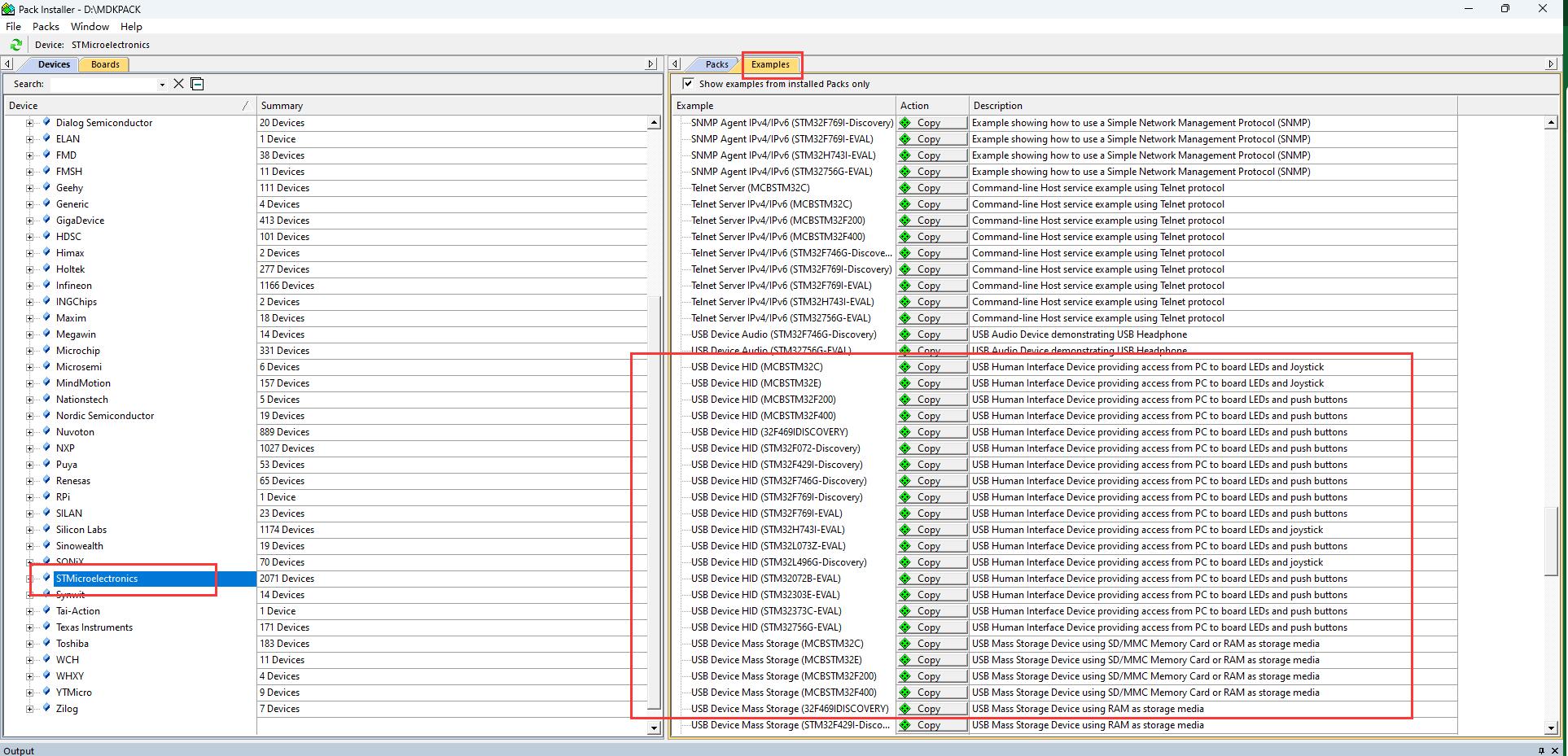The width and height of the screenshot is (1568, 756).
Task: Open the File menu
Action: [13, 27]
